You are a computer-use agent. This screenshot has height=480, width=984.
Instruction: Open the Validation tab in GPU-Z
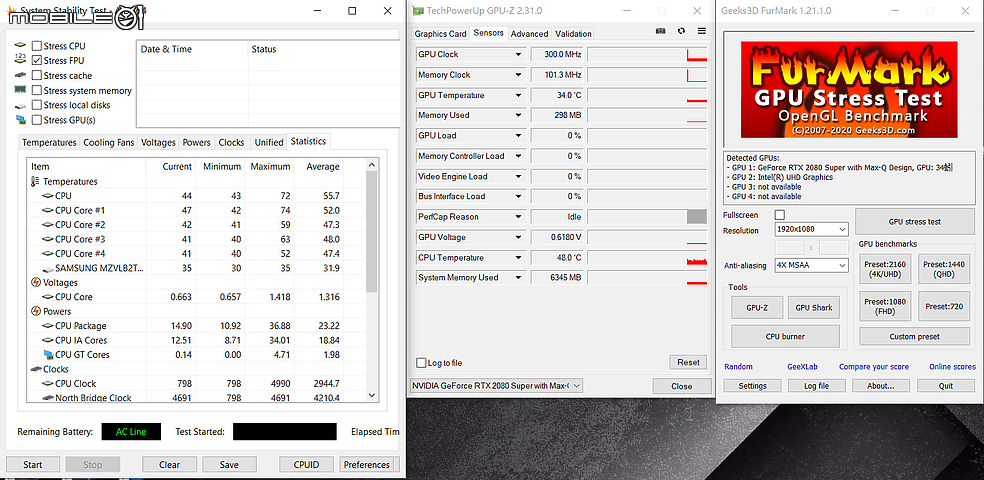[573, 34]
